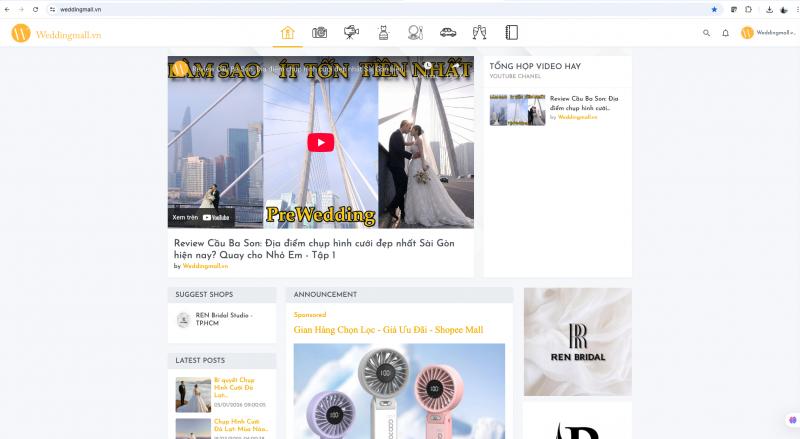Open REN Bridal Studio - TP.HCM shop link

pyautogui.click(x=224, y=319)
